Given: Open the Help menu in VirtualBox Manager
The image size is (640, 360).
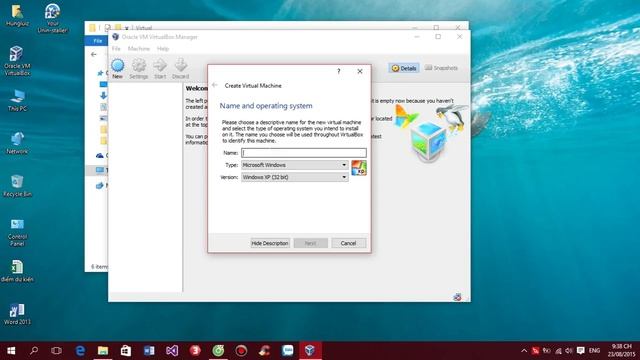Looking at the screenshot, I should point(163,49).
